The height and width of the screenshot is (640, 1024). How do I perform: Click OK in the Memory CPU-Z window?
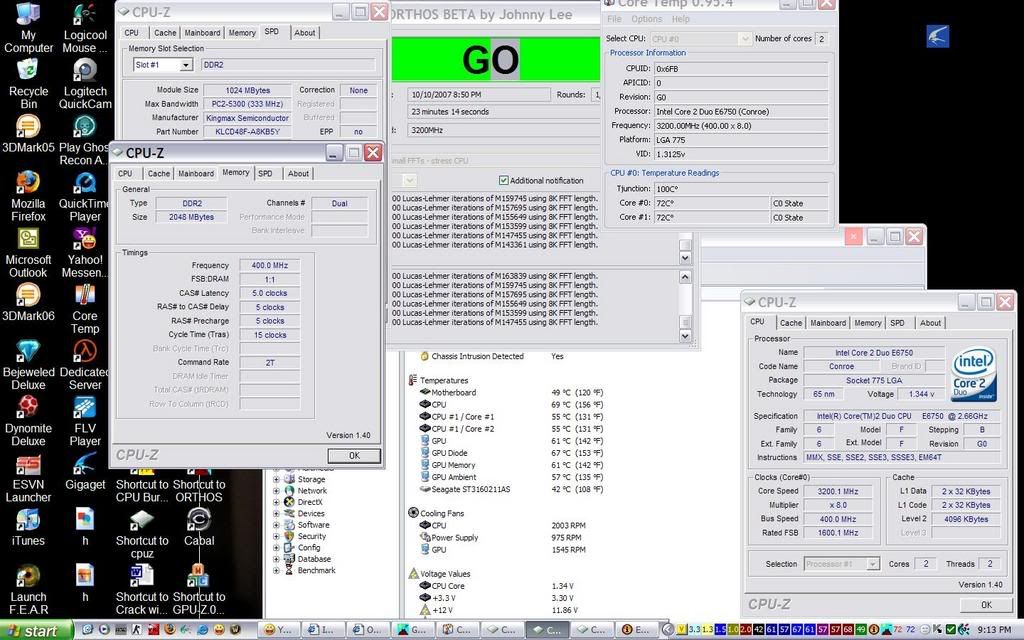click(354, 456)
